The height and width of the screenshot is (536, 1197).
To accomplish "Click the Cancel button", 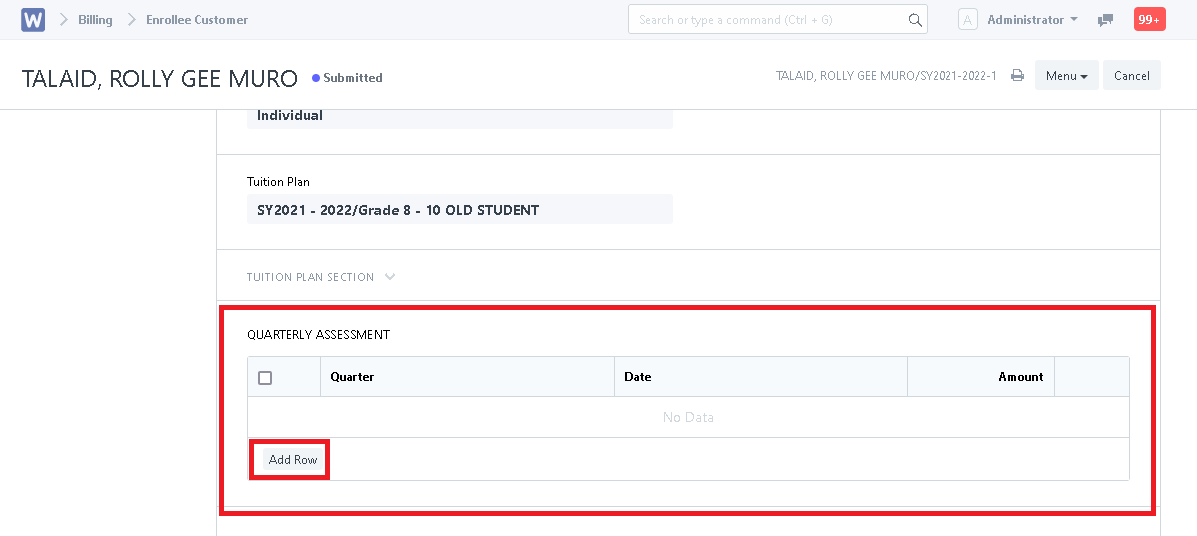I will 1131,76.
